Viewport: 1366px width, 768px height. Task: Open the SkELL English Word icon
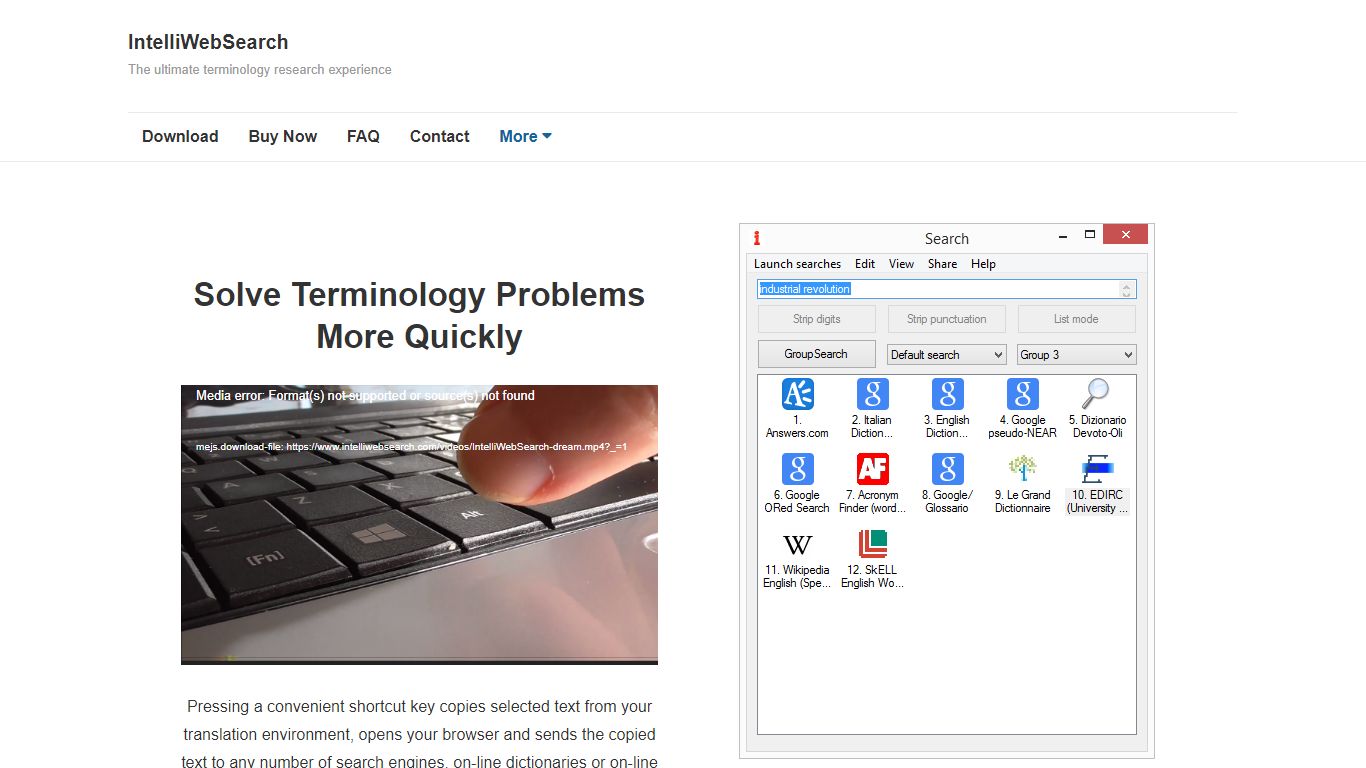[x=872, y=544]
